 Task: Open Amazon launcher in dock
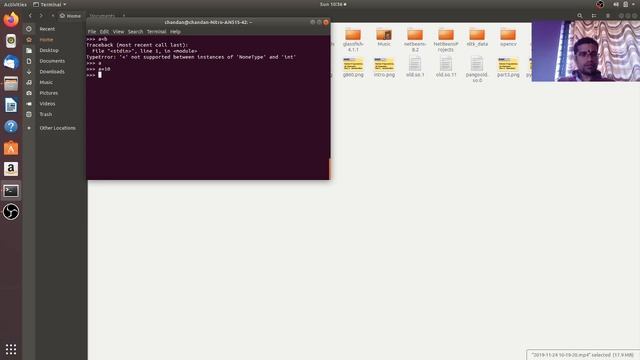[x=11, y=169]
